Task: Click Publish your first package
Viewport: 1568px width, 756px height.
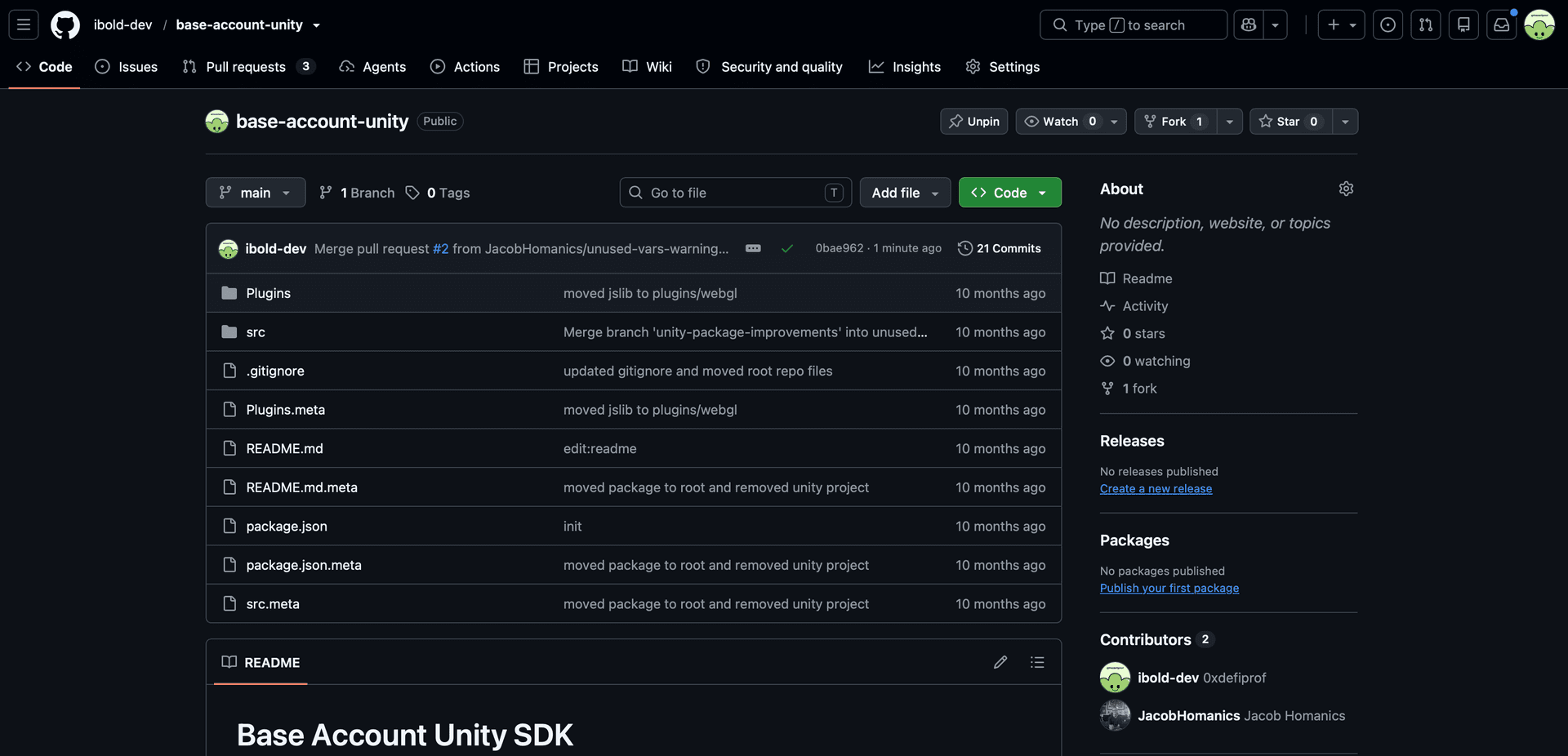Action: point(1169,589)
